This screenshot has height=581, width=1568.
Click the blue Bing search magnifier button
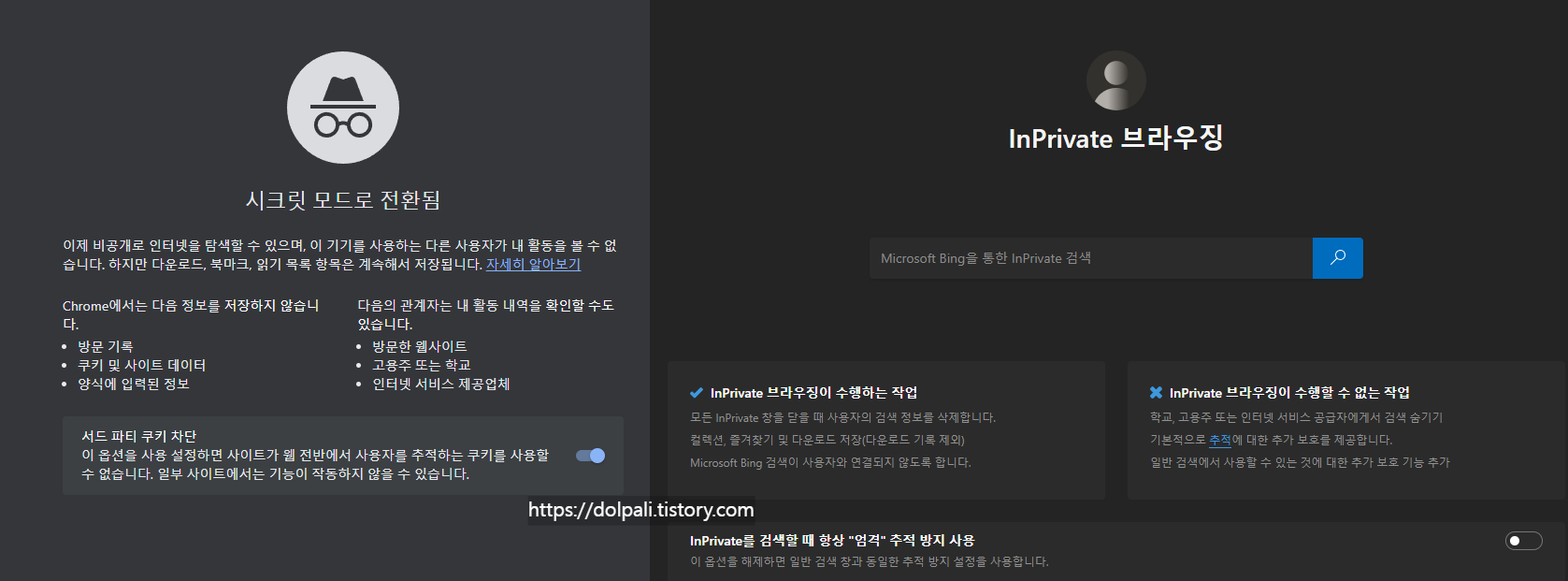[1338, 258]
